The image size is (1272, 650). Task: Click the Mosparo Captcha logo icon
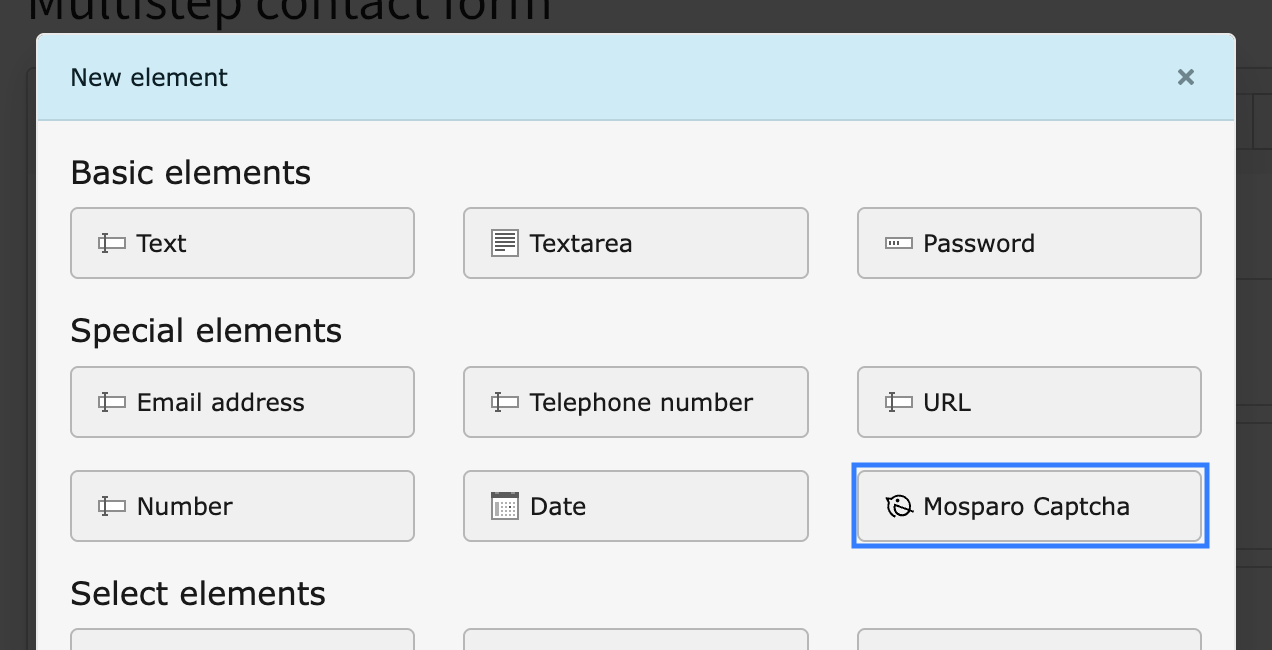(897, 506)
